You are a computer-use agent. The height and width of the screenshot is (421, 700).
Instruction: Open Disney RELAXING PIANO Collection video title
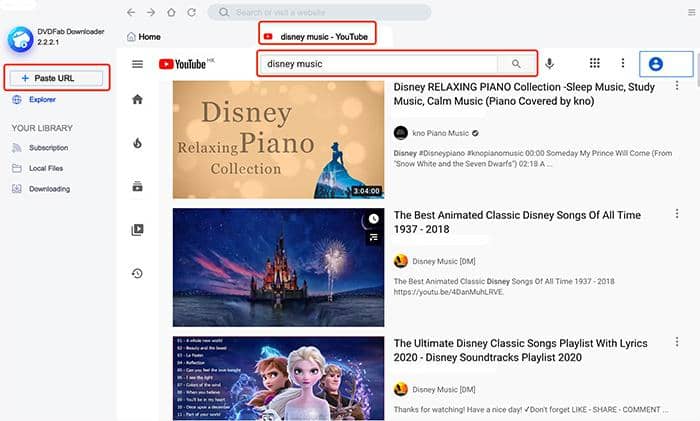524,94
